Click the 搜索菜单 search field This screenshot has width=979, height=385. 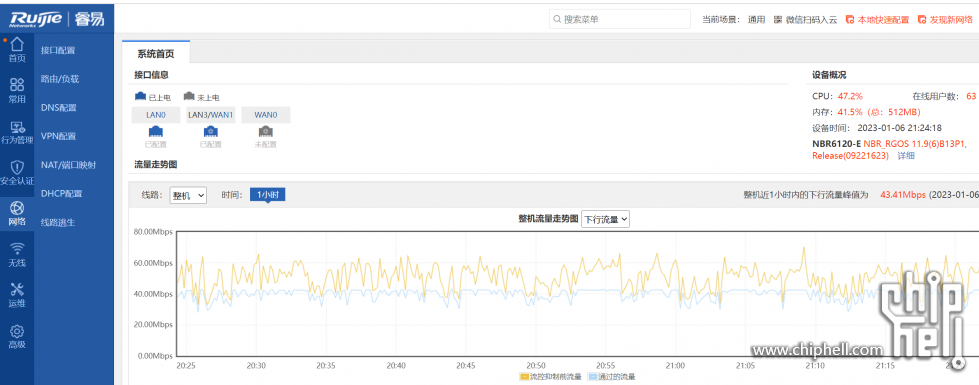620,19
